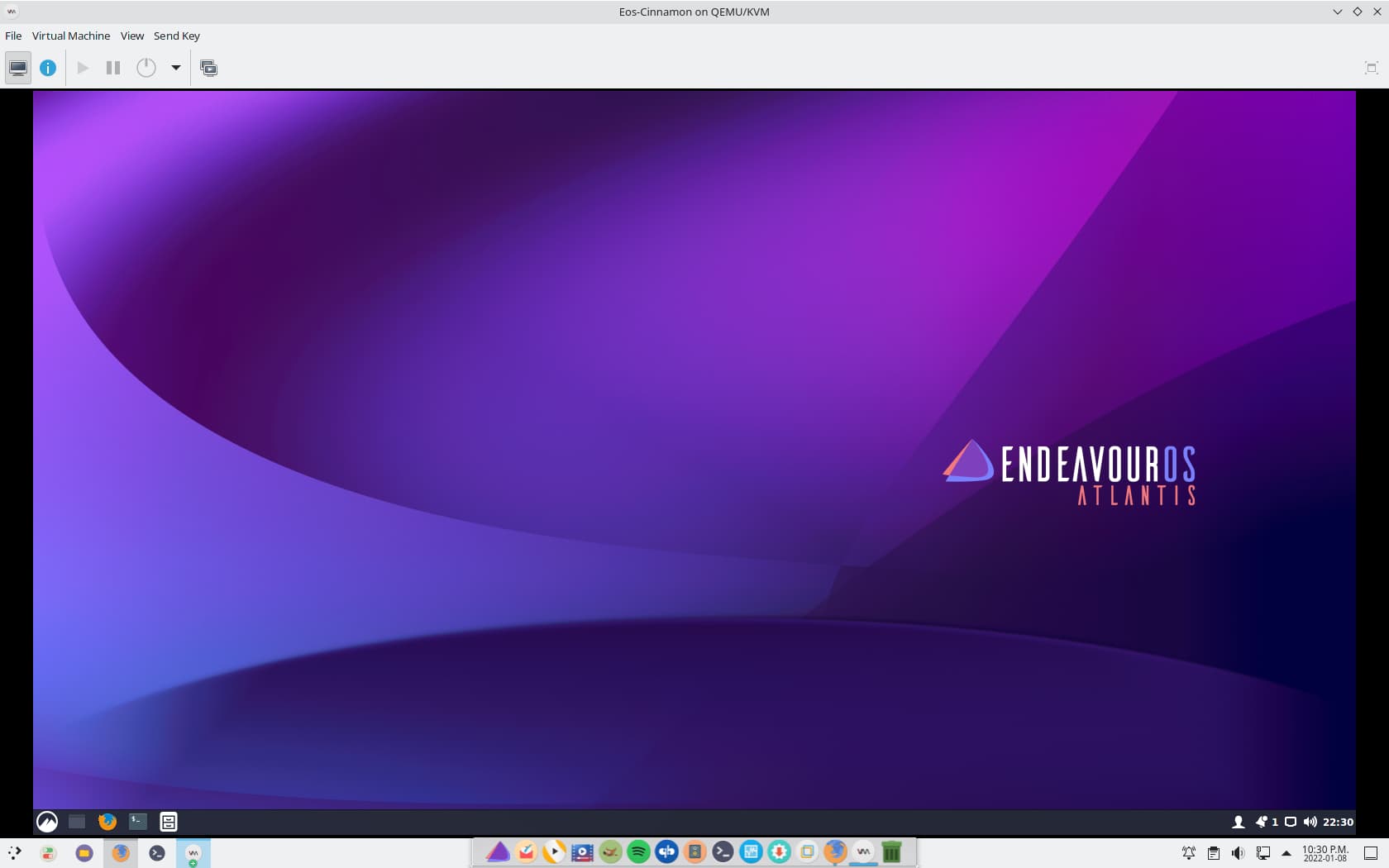
Task: Open the Cinnamon menu in guest panel
Action: (x=47, y=822)
